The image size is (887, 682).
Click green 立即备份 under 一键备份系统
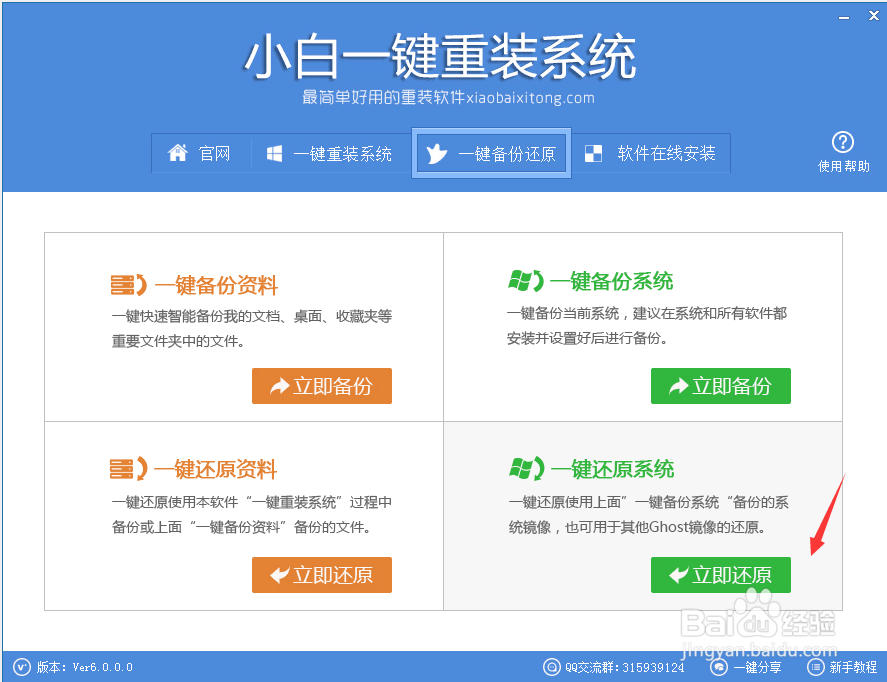[x=721, y=386]
